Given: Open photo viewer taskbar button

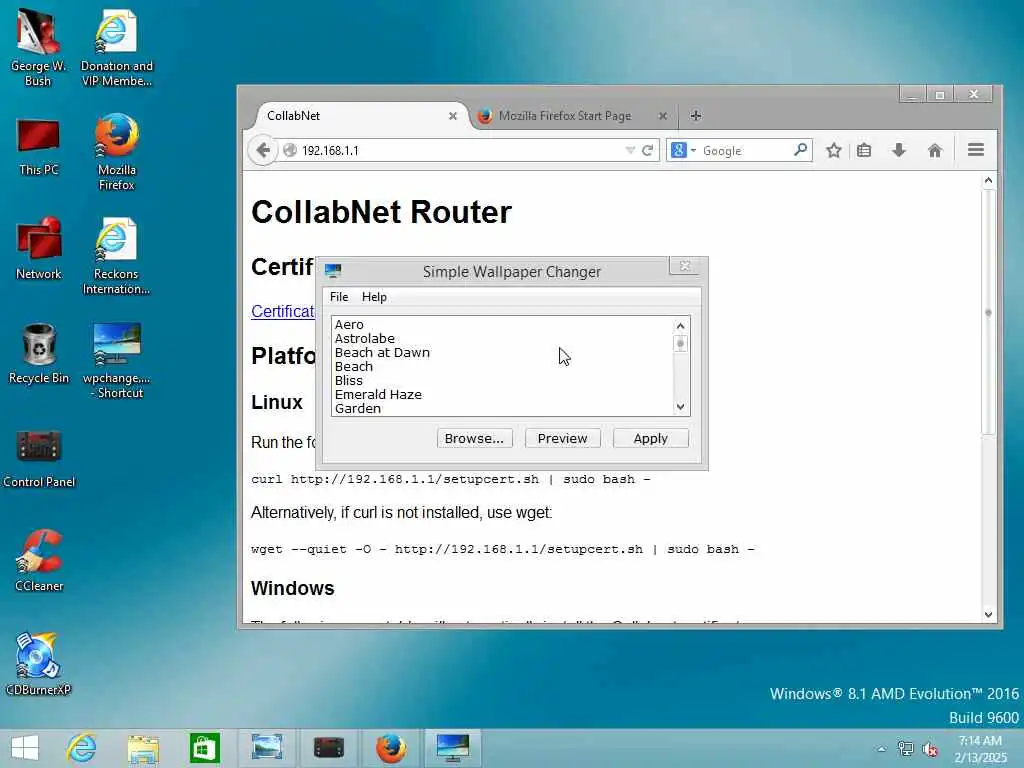Looking at the screenshot, I should [x=266, y=748].
